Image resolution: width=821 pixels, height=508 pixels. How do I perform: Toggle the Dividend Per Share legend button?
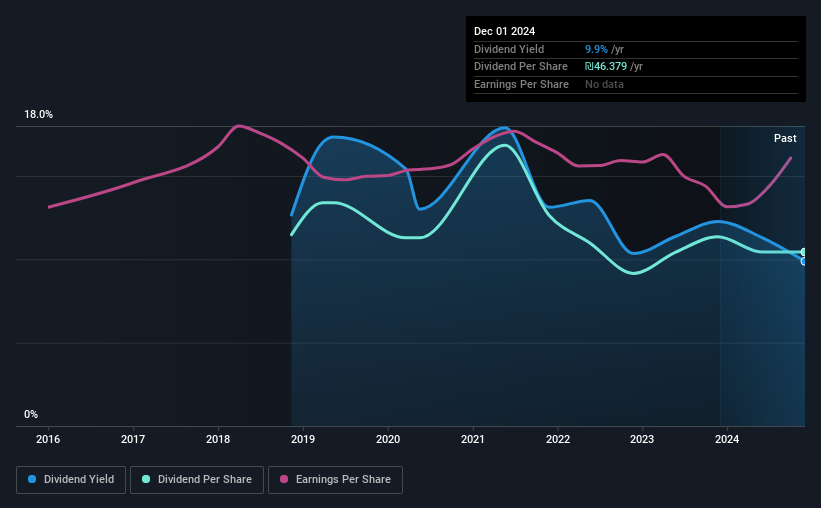coord(197,480)
